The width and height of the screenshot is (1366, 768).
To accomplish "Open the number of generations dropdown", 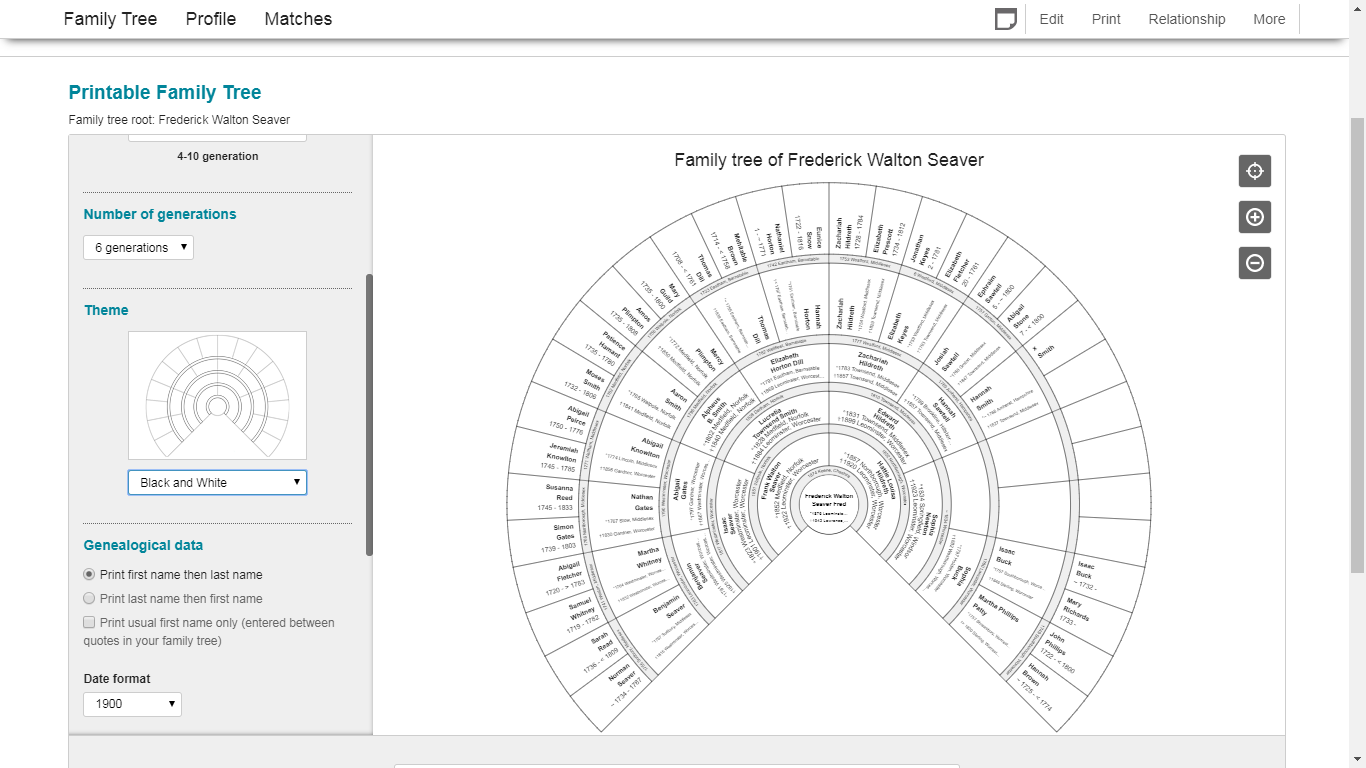I will point(138,247).
